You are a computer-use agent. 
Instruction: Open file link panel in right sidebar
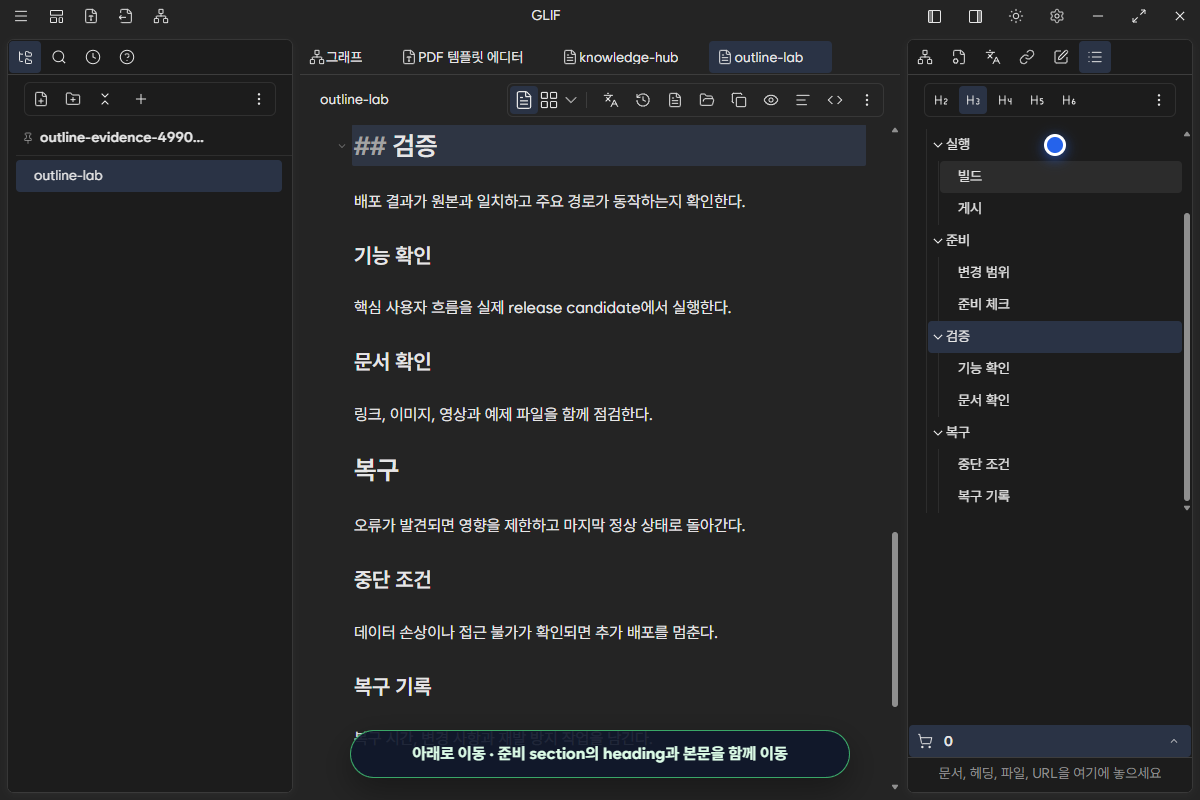(959, 57)
